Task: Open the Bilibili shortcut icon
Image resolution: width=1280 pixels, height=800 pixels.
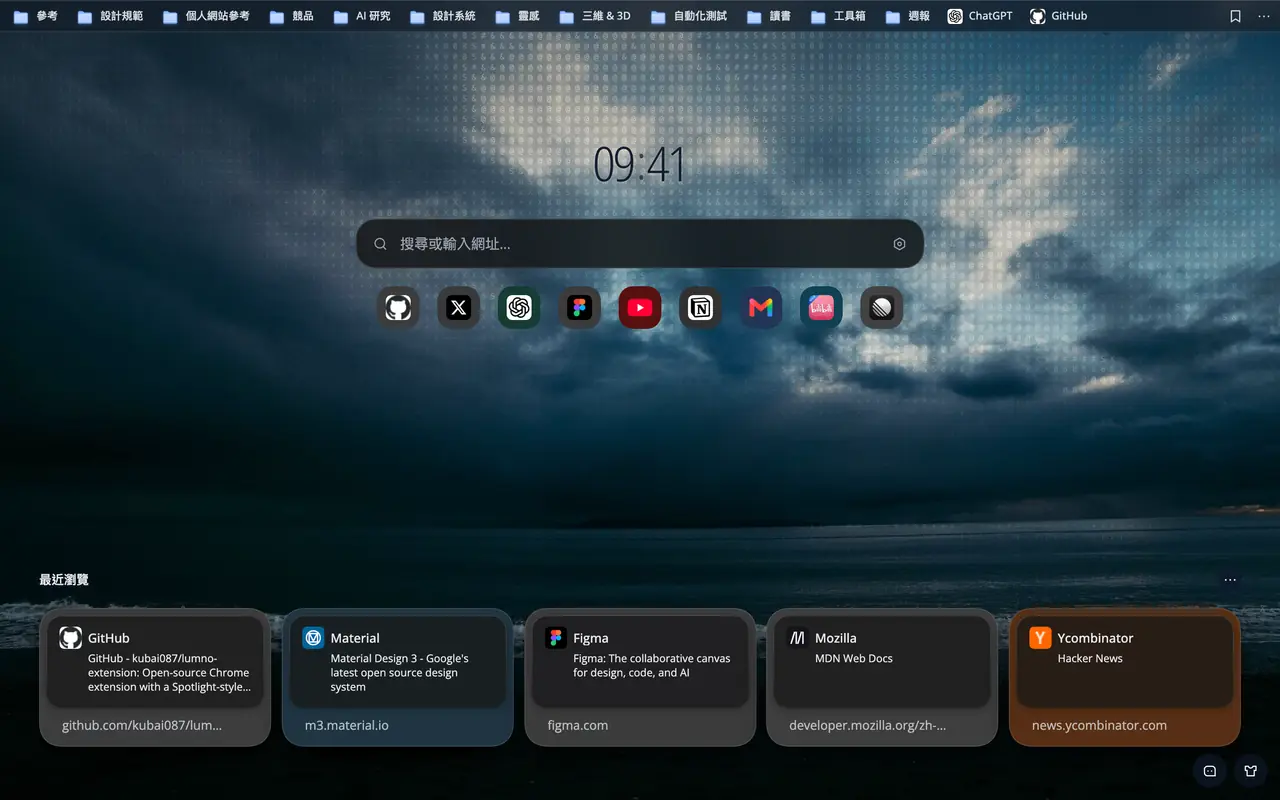Action: coord(821,308)
